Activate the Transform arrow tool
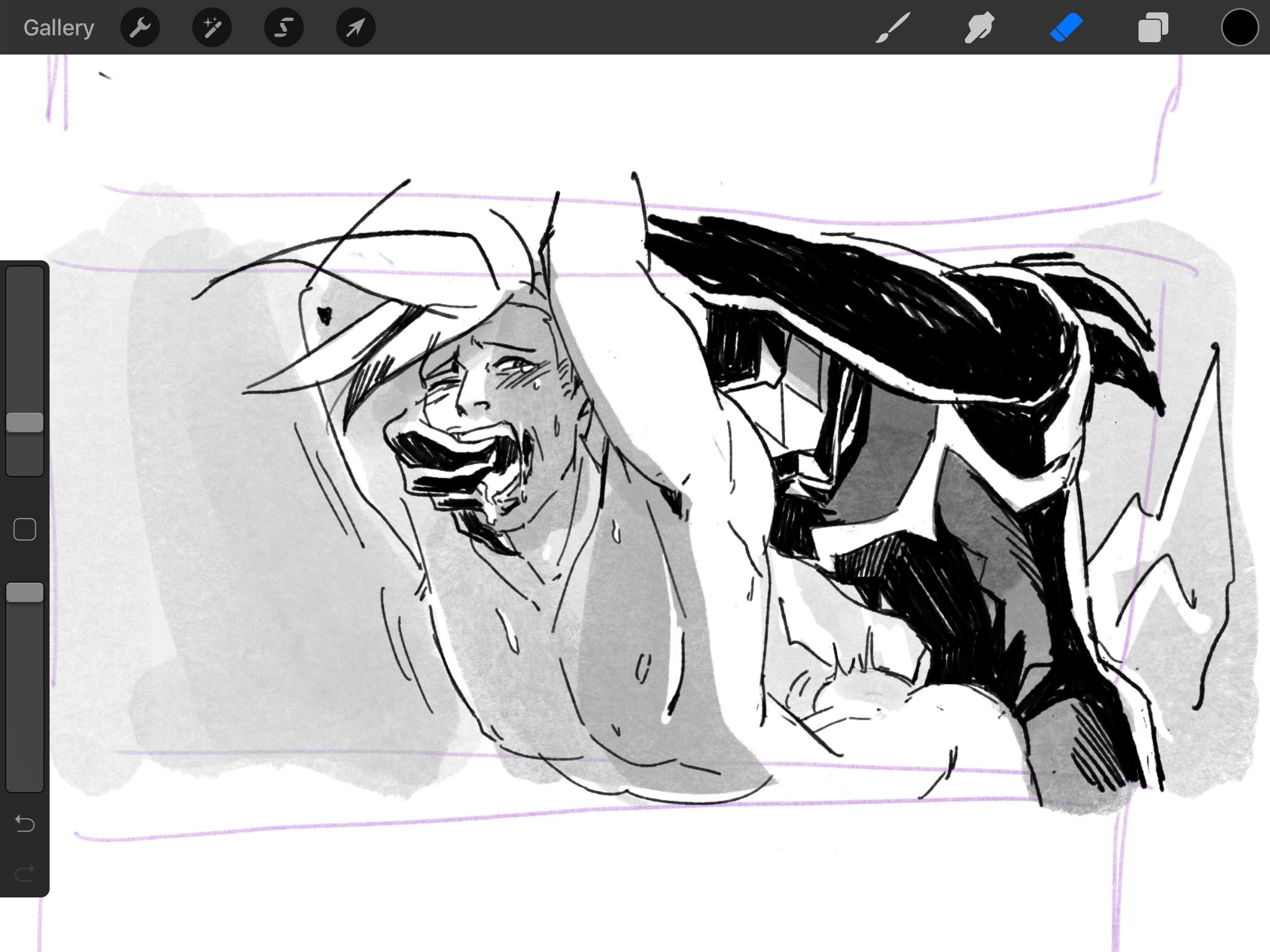 355,28
